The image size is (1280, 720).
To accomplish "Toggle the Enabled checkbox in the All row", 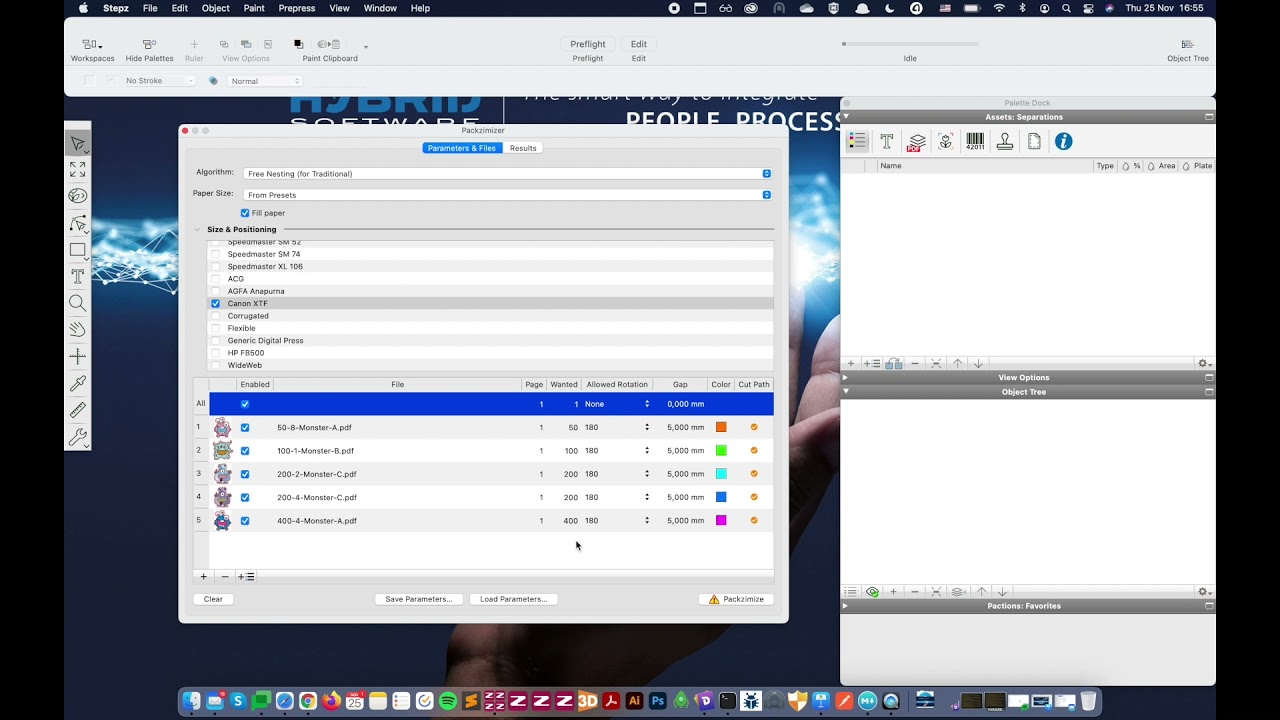I will click(x=245, y=404).
